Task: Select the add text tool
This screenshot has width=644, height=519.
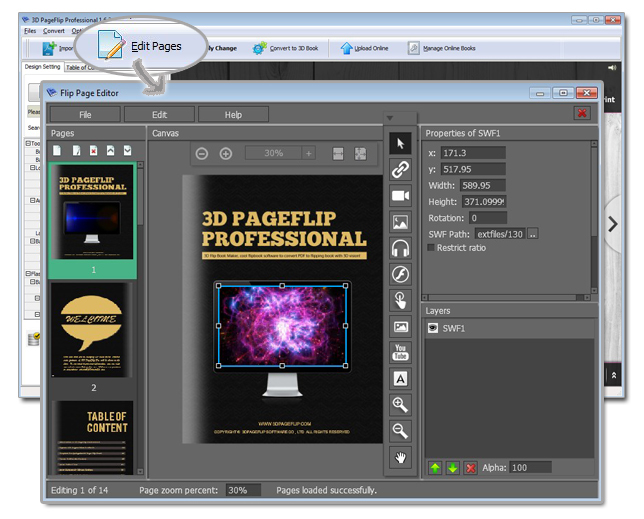Action: click(400, 379)
